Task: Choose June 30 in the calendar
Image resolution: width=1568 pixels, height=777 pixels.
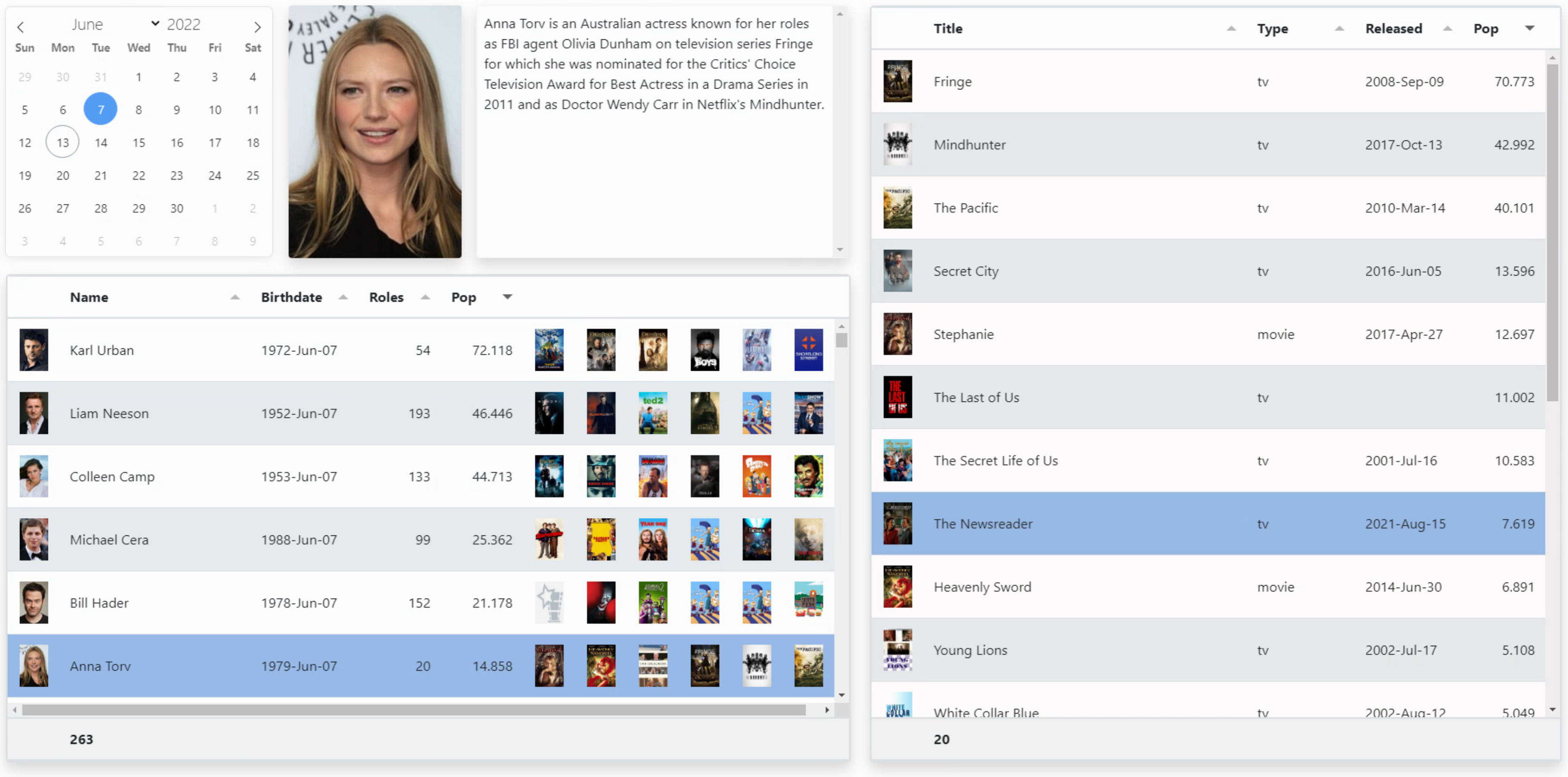Action: (x=176, y=208)
